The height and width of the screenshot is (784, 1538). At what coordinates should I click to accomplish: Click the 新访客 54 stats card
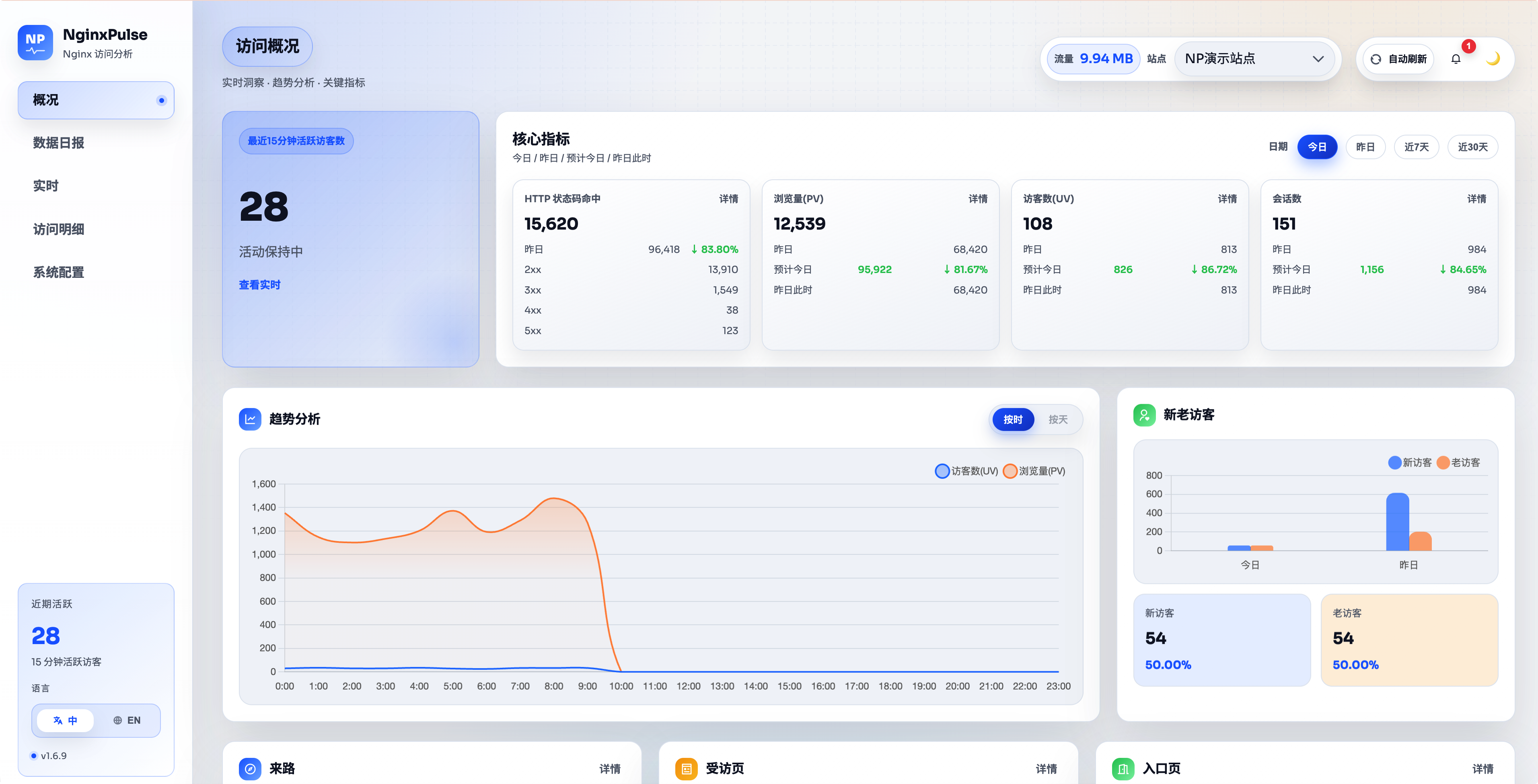(1221, 640)
